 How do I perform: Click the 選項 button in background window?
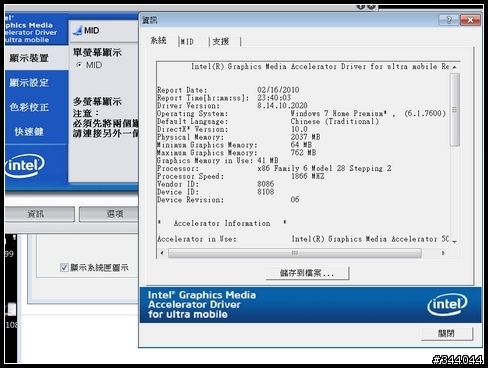(109, 214)
